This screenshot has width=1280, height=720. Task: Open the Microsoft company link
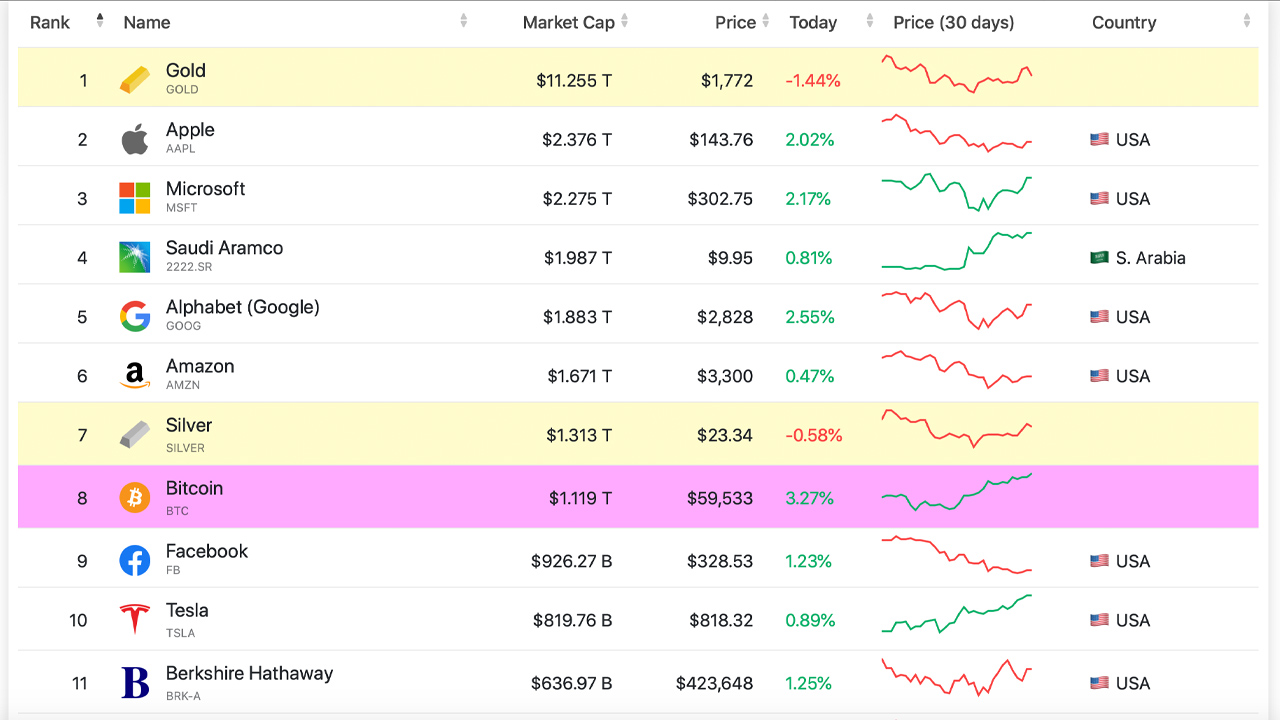(x=205, y=189)
